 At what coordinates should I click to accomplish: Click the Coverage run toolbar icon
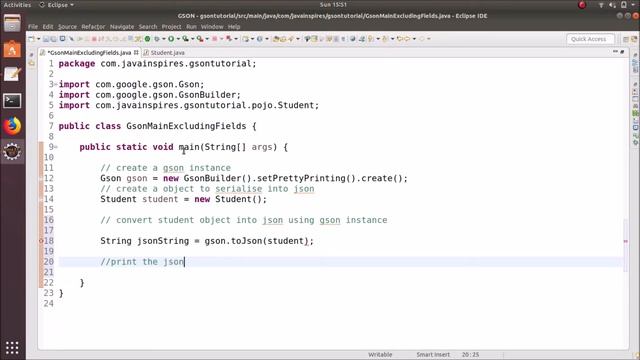pos(186,39)
